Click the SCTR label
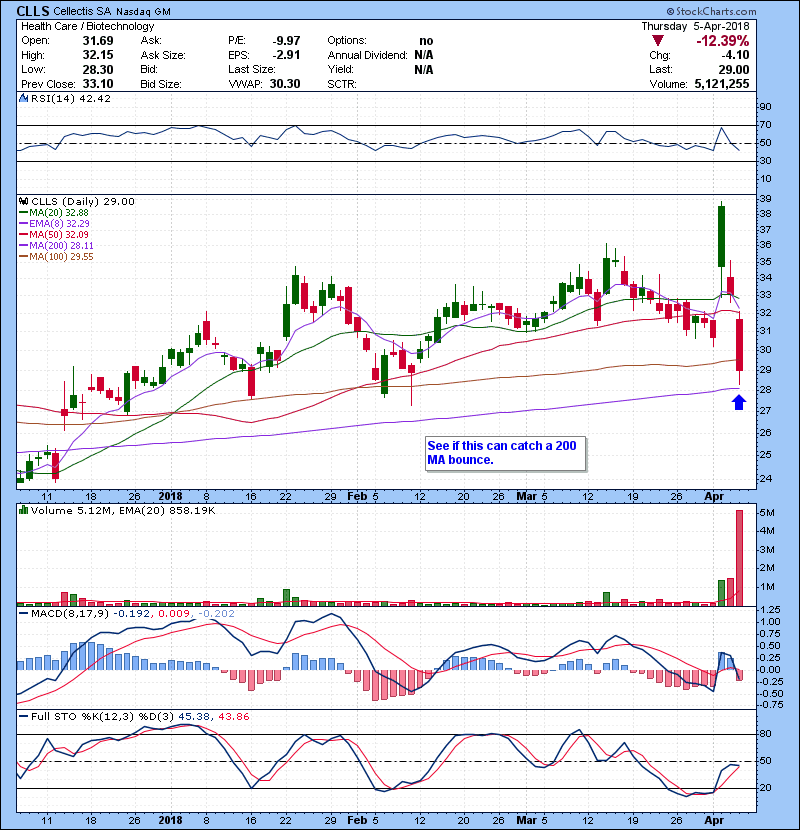800x830 pixels. 342,84
